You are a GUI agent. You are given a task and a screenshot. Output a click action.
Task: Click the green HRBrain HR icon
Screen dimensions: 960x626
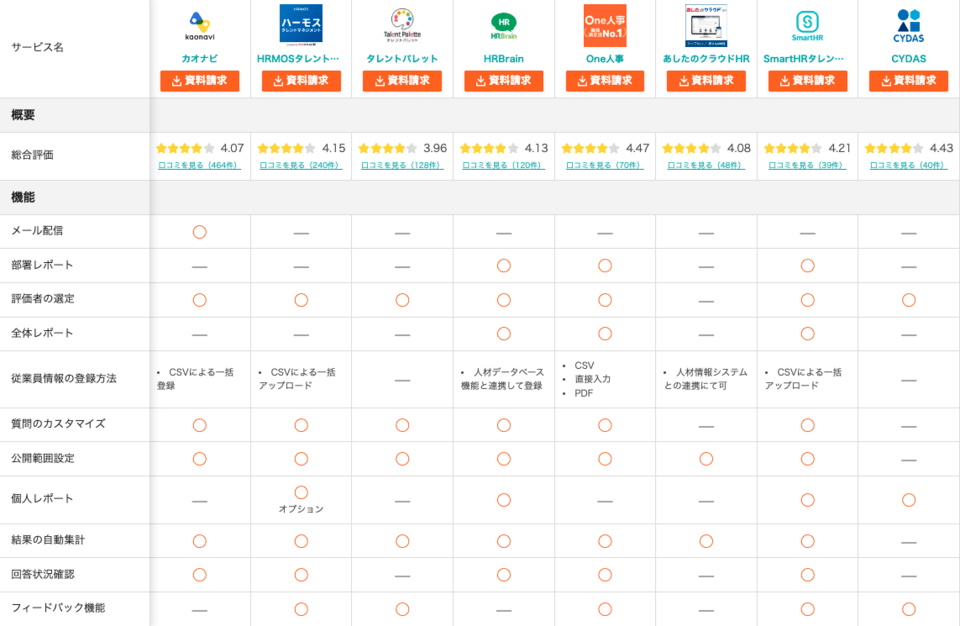(x=503, y=22)
